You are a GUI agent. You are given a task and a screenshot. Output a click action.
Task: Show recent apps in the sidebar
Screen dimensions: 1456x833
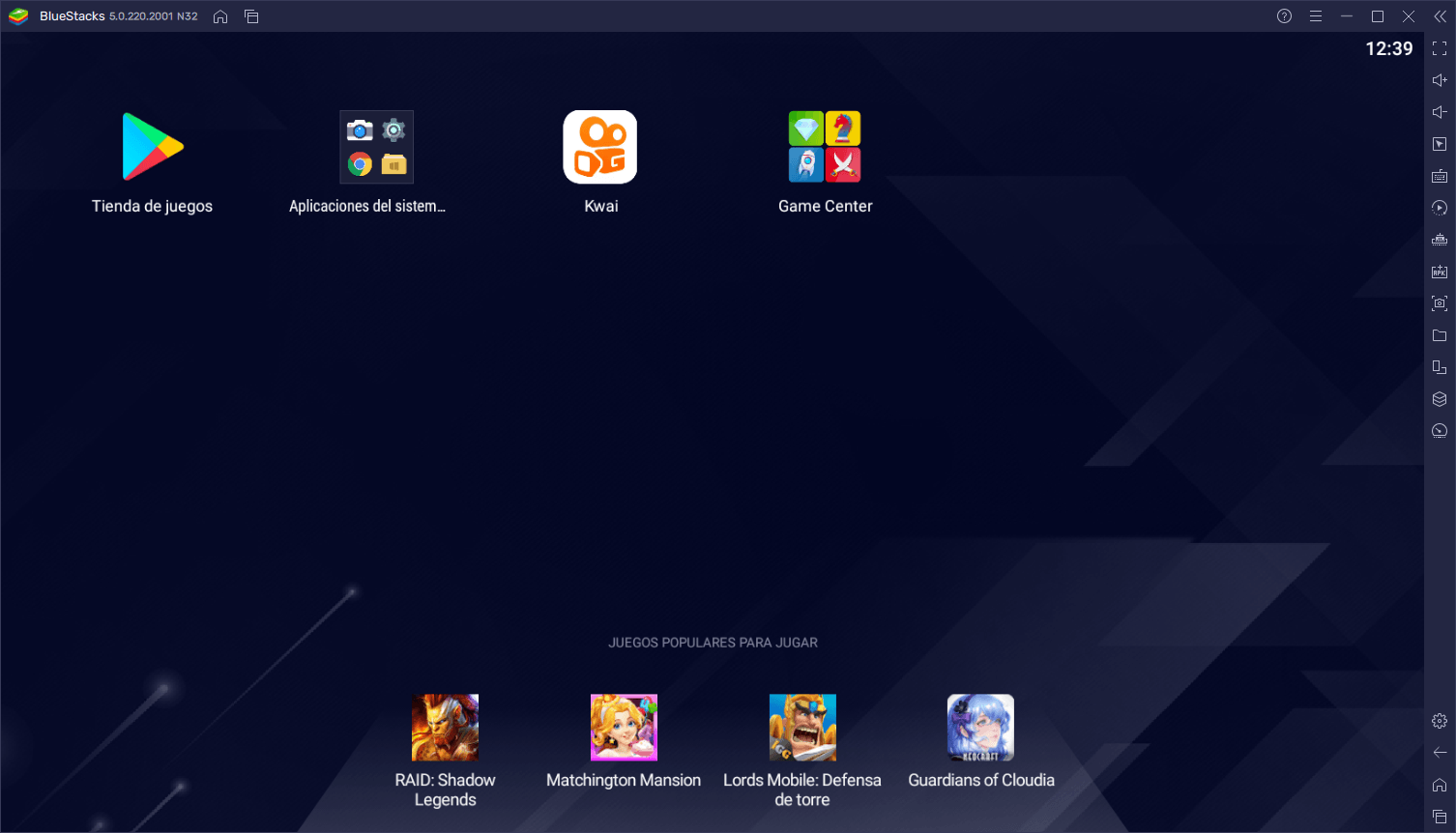(1440, 817)
